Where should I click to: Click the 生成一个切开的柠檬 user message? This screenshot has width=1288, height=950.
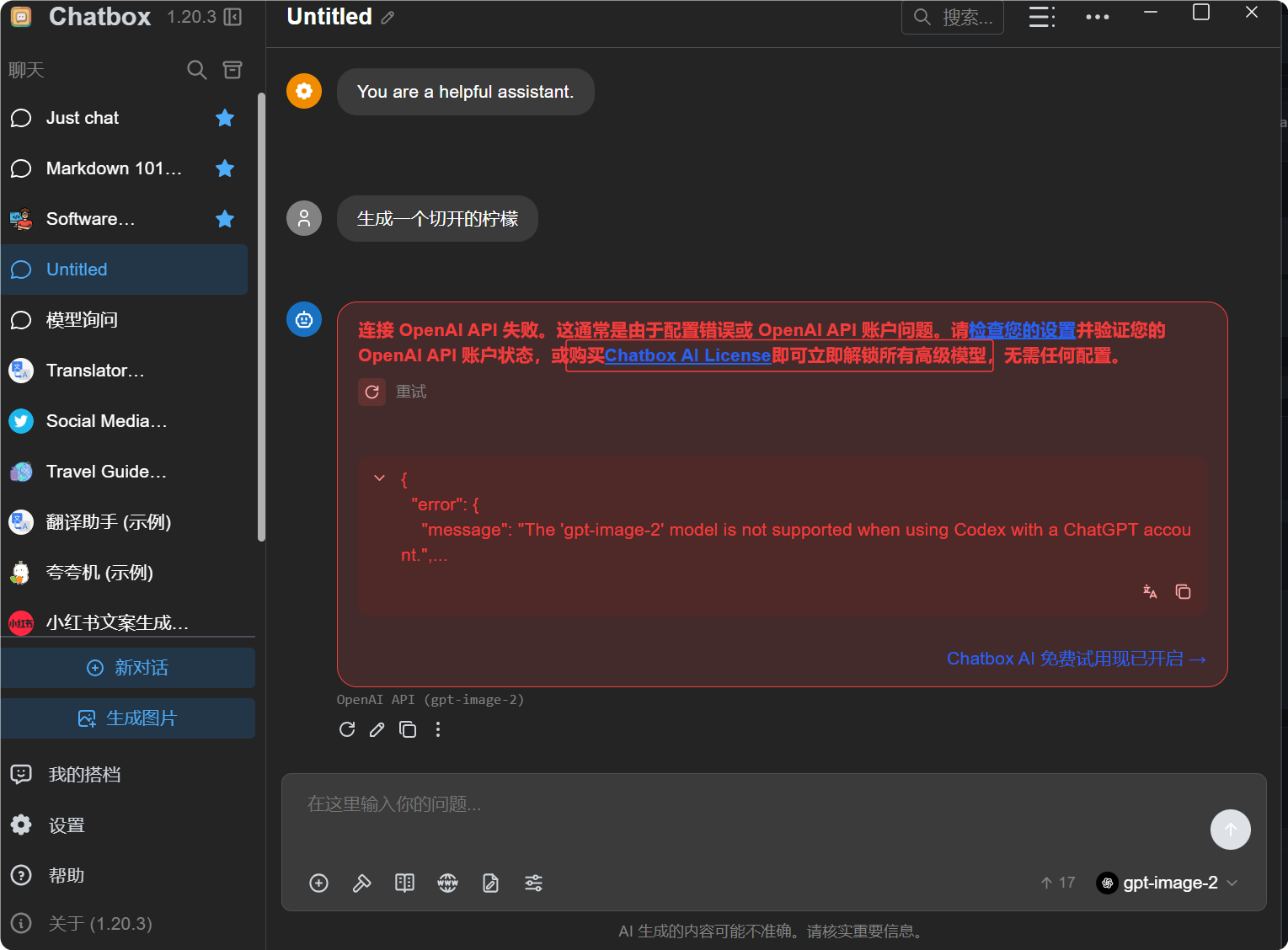point(437,219)
